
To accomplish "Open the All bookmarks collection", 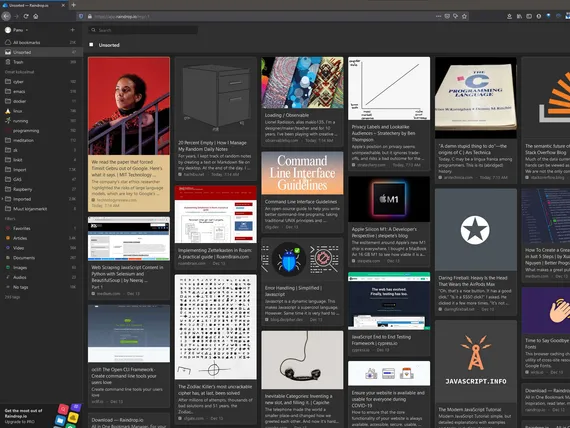I will pos(41,42).
